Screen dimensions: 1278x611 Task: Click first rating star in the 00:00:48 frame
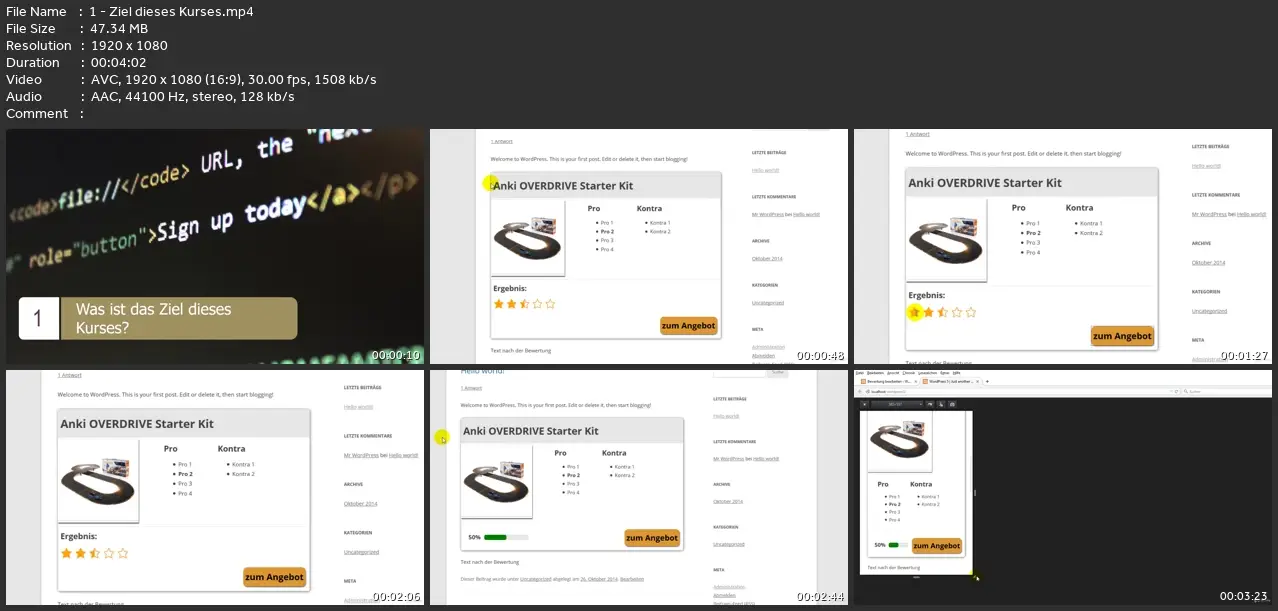click(x=499, y=303)
